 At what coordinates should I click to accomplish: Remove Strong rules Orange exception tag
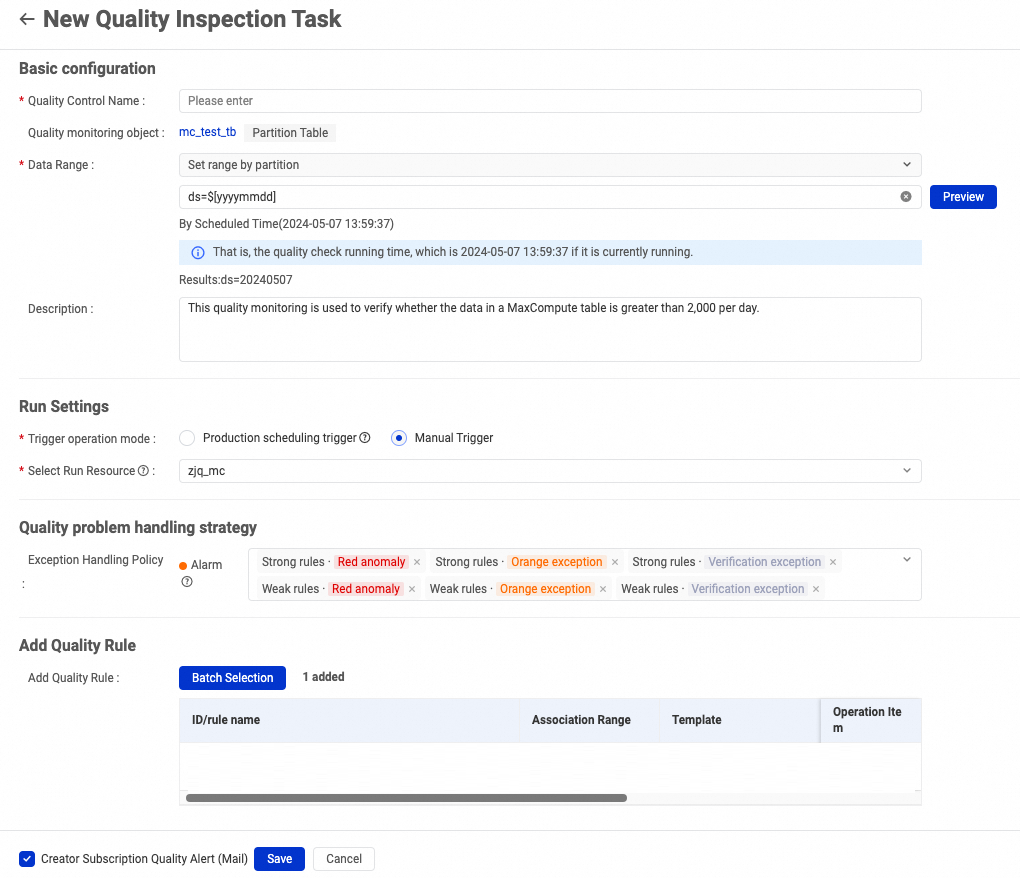tap(615, 562)
